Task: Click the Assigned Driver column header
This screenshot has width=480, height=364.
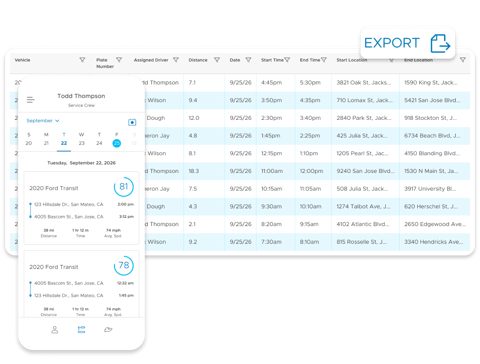Action: pos(151,60)
